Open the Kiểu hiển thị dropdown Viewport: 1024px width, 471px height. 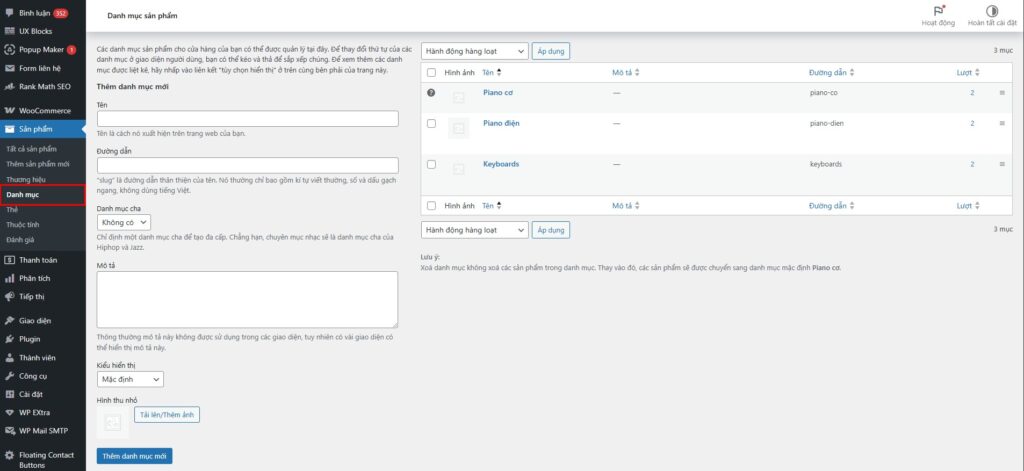(130, 380)
